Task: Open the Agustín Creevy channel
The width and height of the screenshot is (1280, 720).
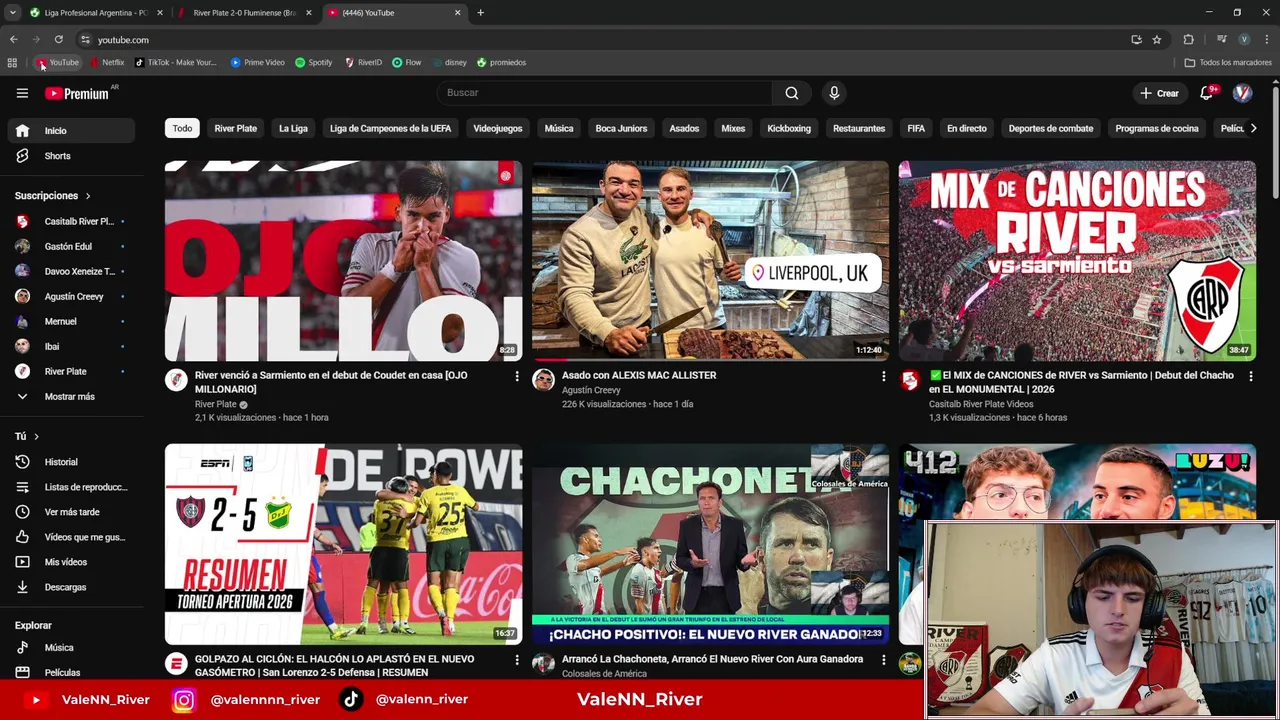Action: coord(72,296)
